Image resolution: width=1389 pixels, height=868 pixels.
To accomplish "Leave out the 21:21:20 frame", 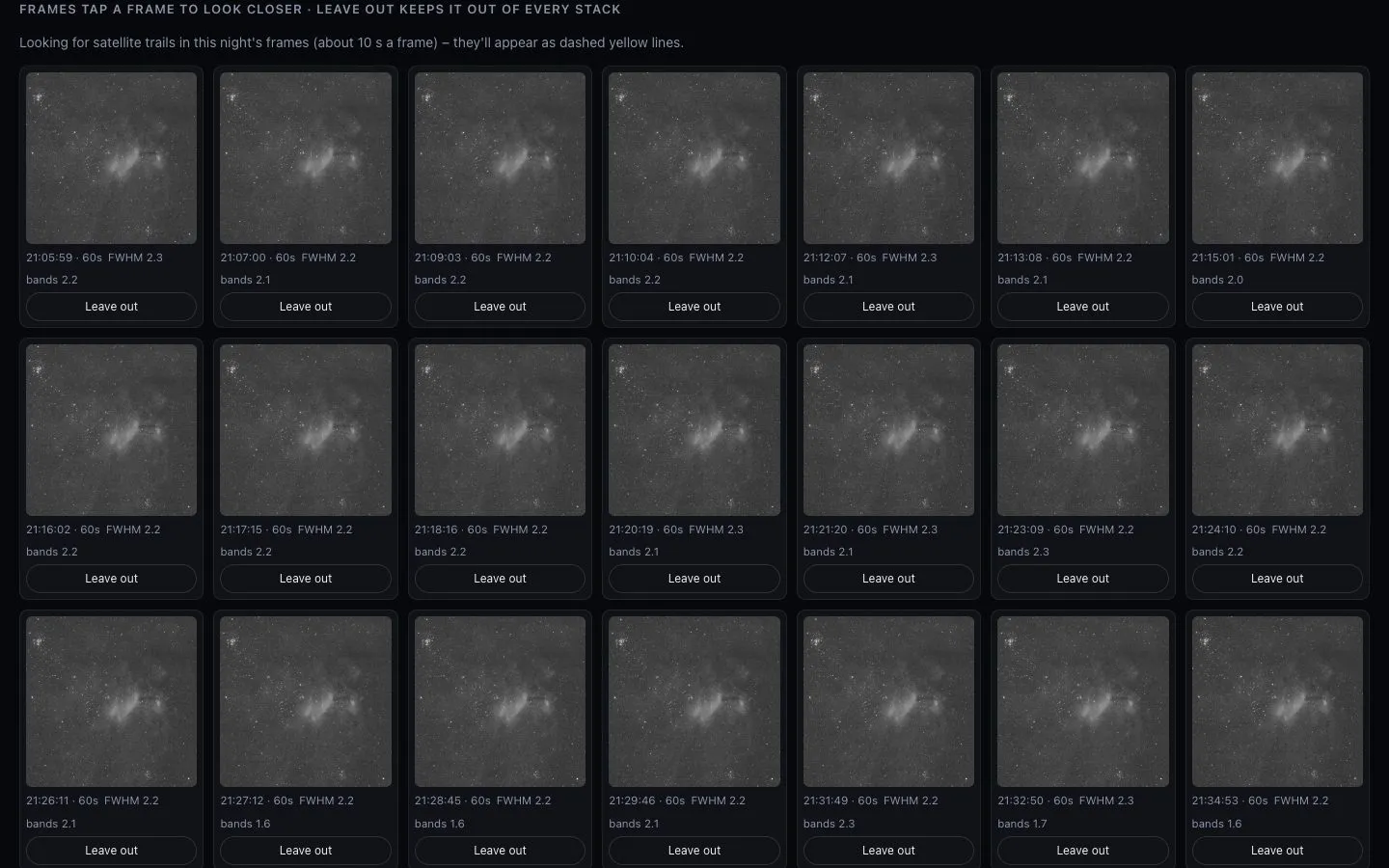I will [x=888, y=579].
